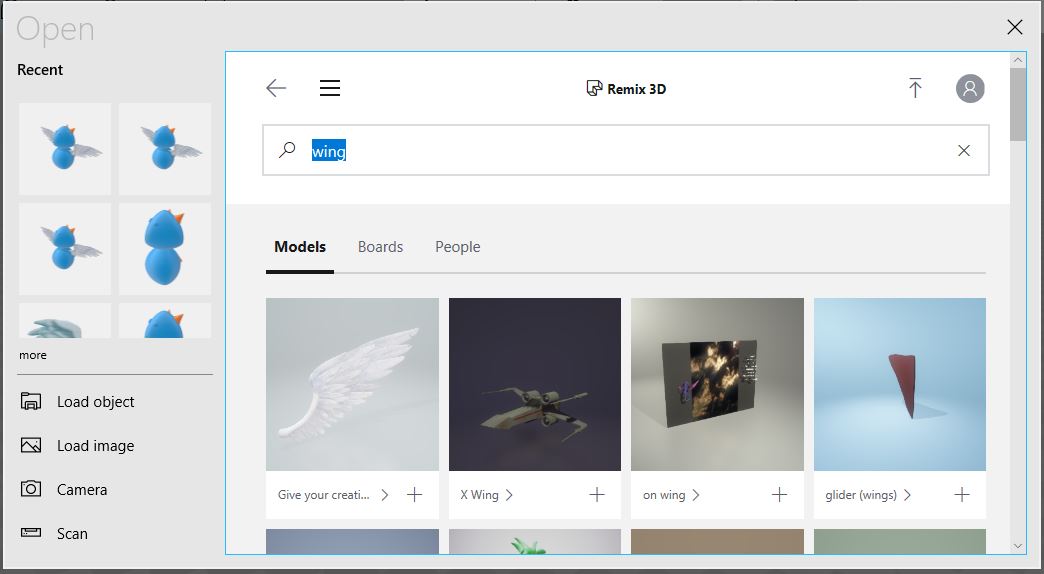This screenshot has height=574, width=1044.
Task: Click the Load object icon
Action: (x=31, y=402)
